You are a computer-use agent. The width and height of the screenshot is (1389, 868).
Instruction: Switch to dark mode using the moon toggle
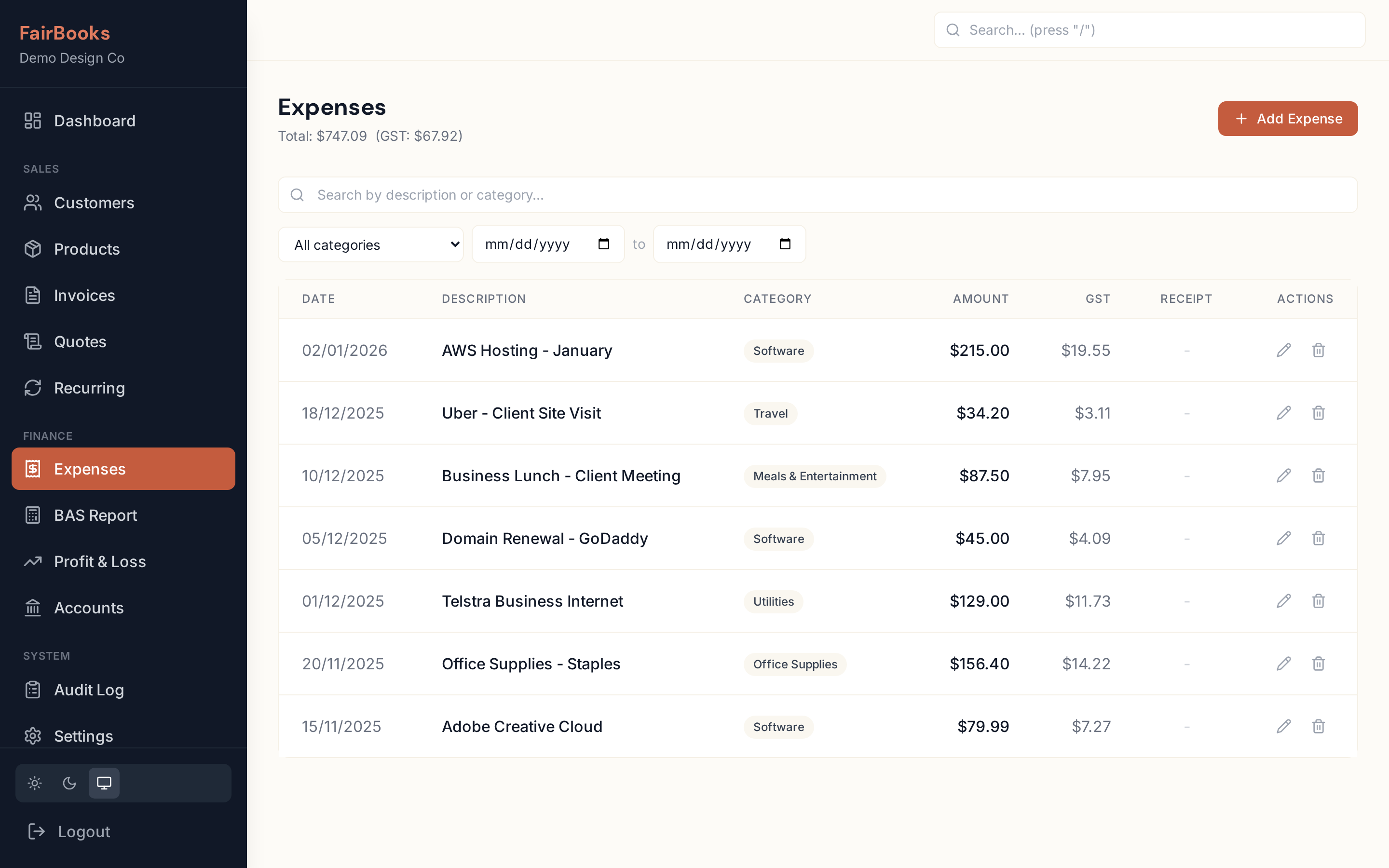point(69,783)
